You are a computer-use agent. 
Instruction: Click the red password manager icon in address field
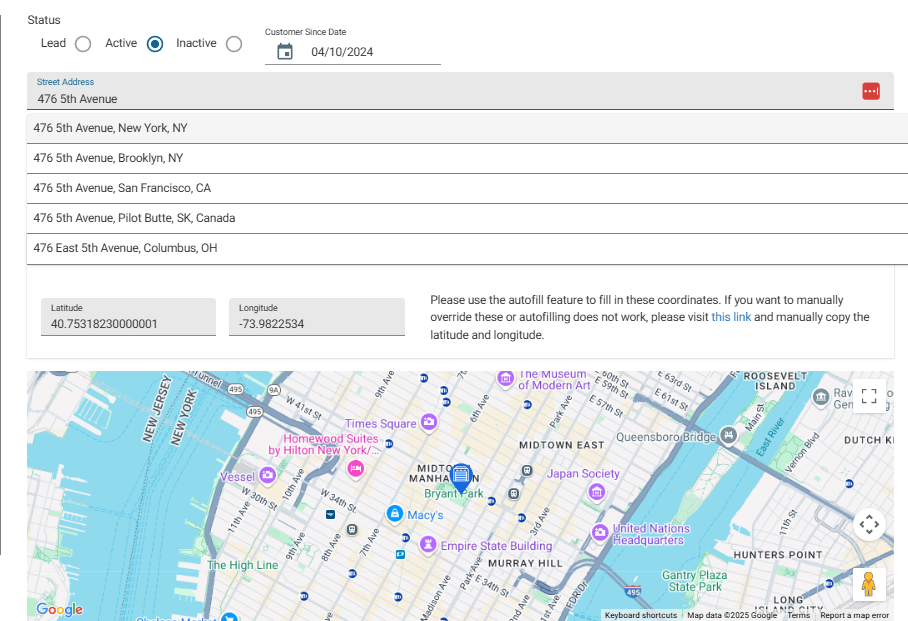point(870,91)
